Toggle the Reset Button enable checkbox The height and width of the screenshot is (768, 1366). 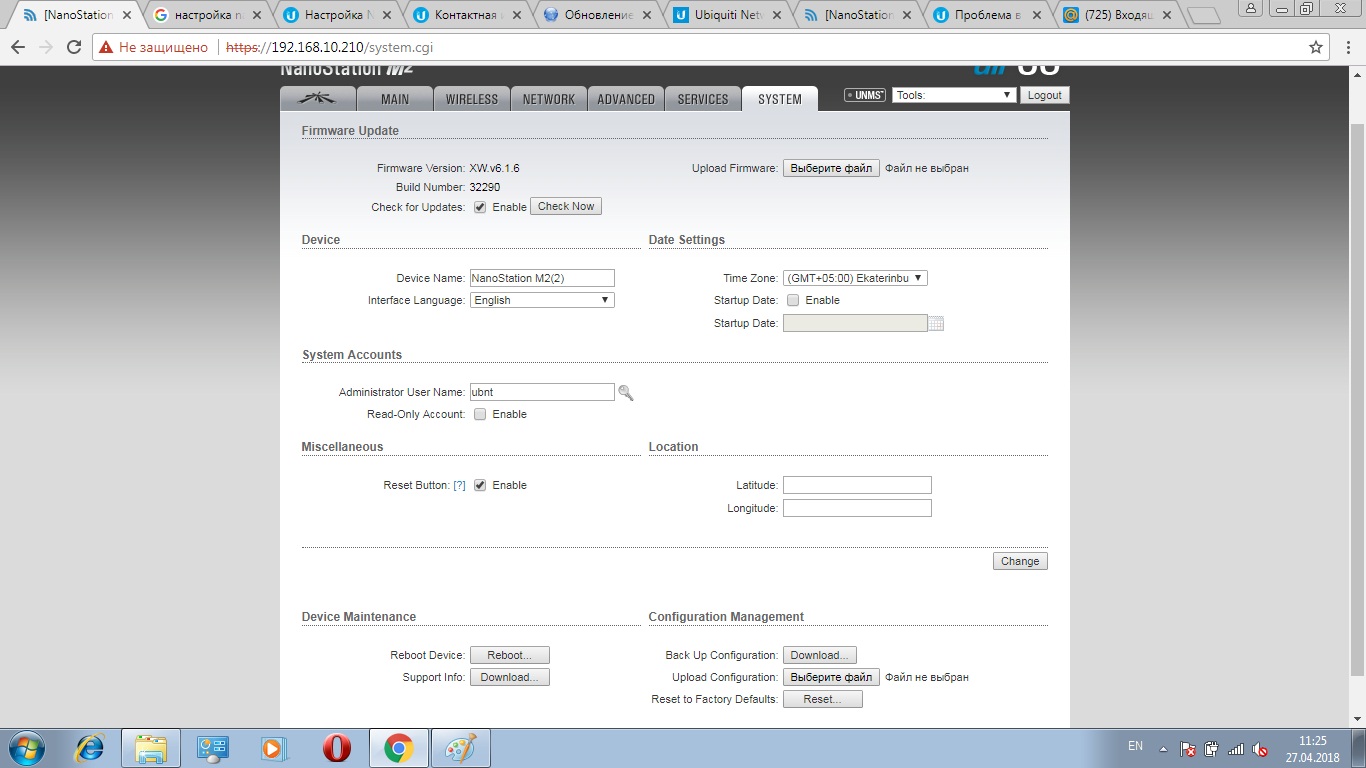480,485
